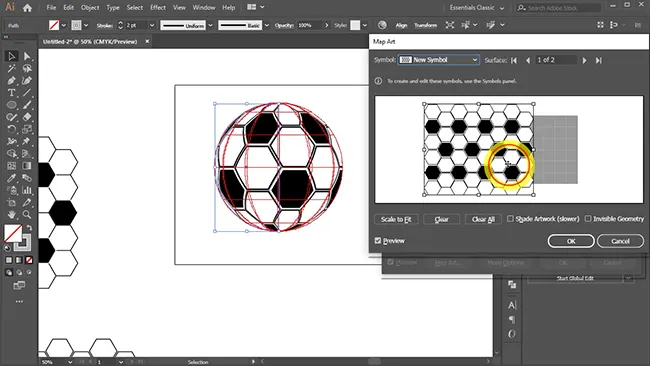Click the Home icon
The height and width of the screenshot is (366, 650).
[x=27, y=7]
